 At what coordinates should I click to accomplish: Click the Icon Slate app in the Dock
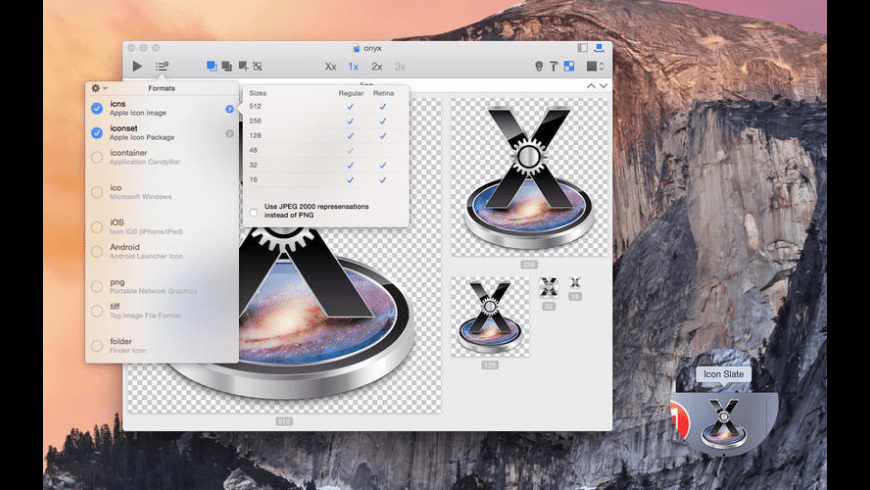click(724, 424)
